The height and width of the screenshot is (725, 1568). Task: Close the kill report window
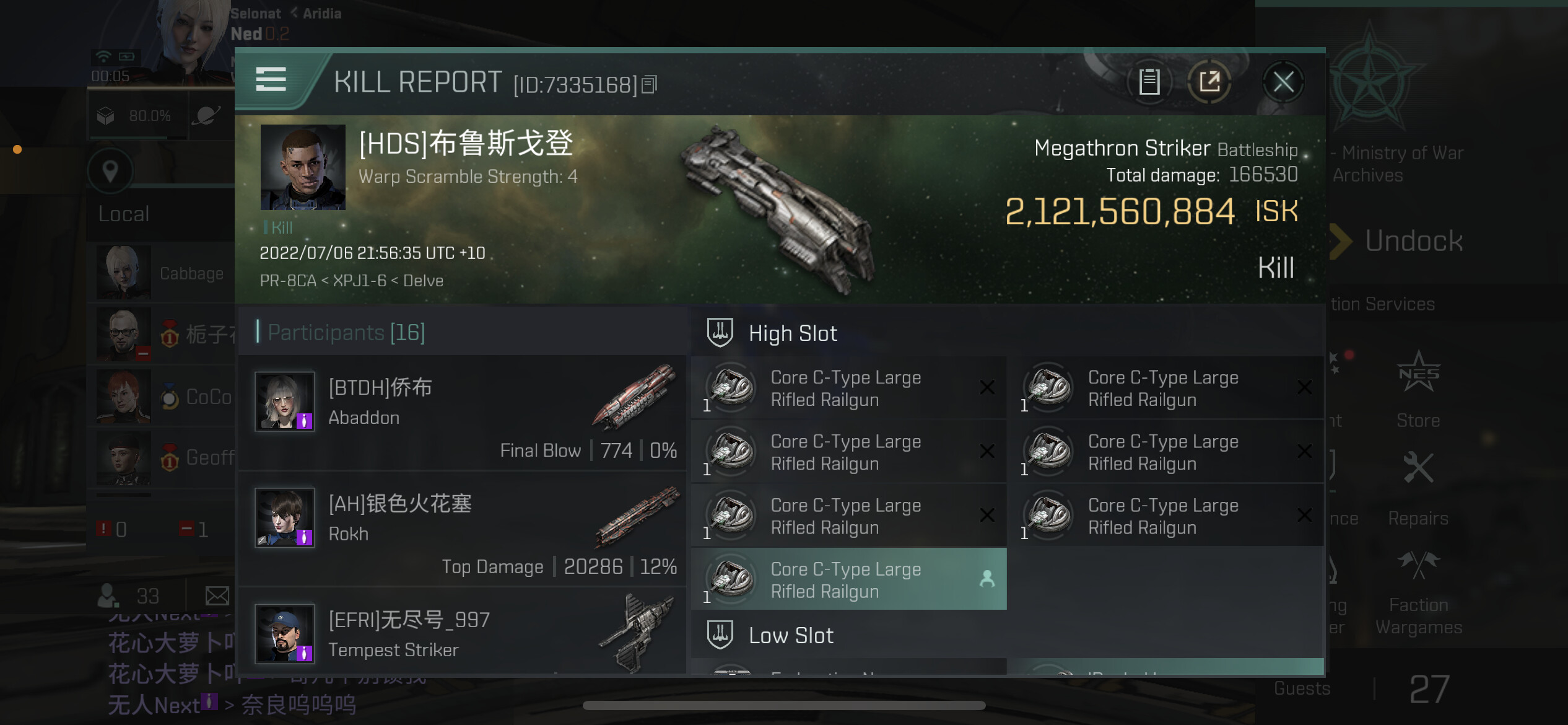pos(1283,81)
